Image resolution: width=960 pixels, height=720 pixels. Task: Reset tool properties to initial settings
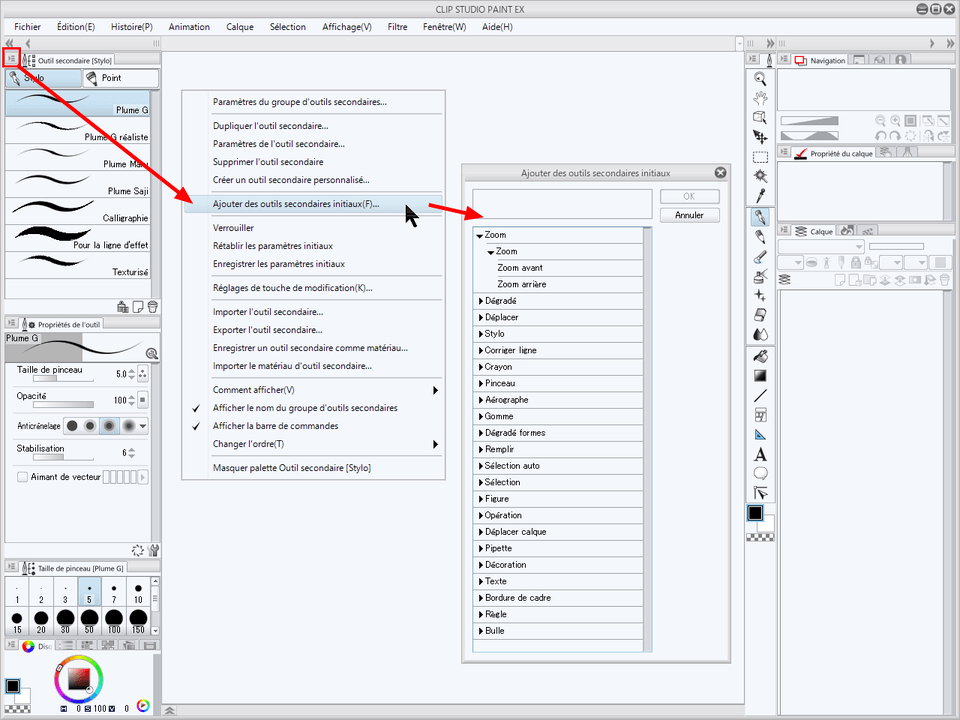tap(138, 550)
